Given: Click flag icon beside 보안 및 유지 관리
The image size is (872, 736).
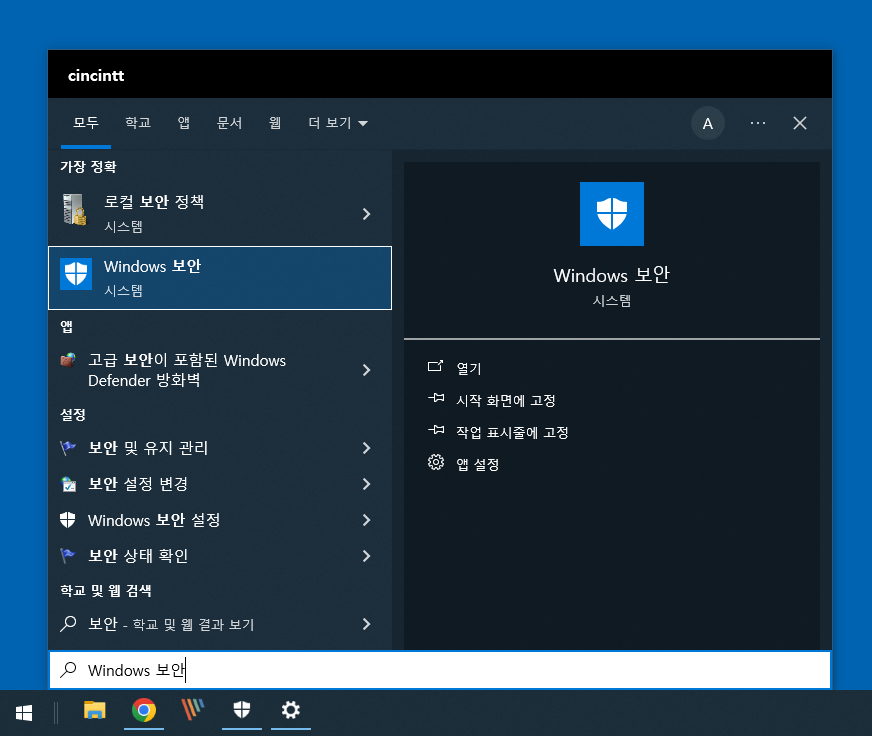Looking at the screenshot, I should tap(68, 447).
